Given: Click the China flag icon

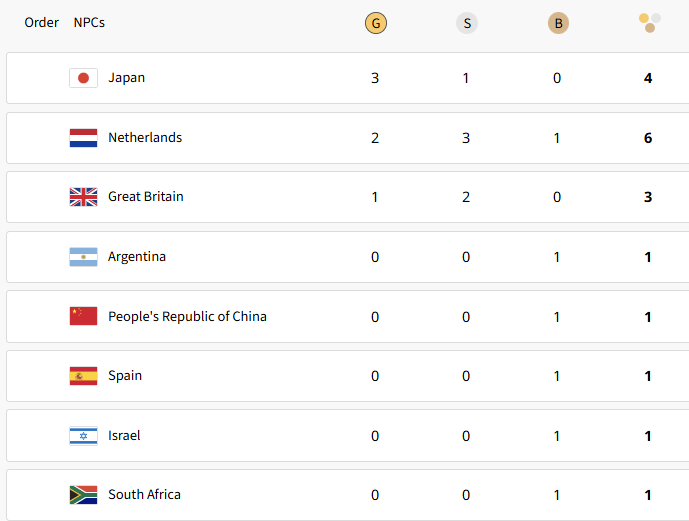Looking at the screenshot, I should coord(83,316).
